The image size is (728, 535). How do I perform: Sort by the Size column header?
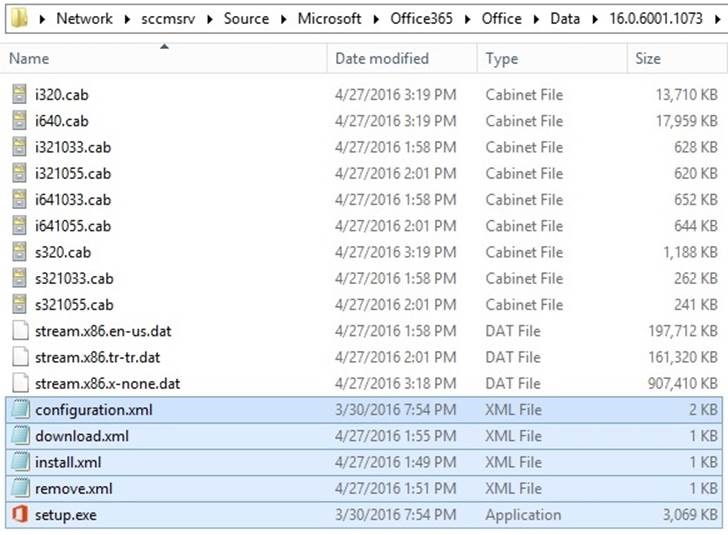[676, 59]
